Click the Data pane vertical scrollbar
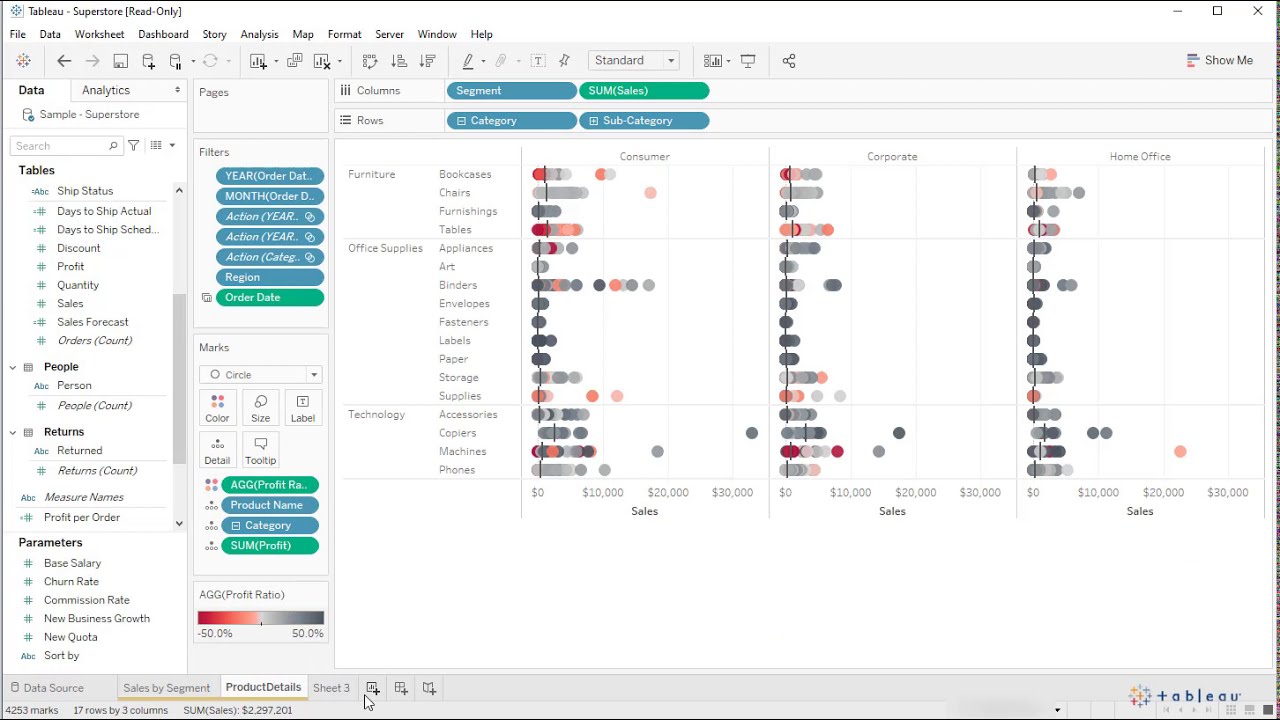 pyautogui.click(x=179, y=380)
